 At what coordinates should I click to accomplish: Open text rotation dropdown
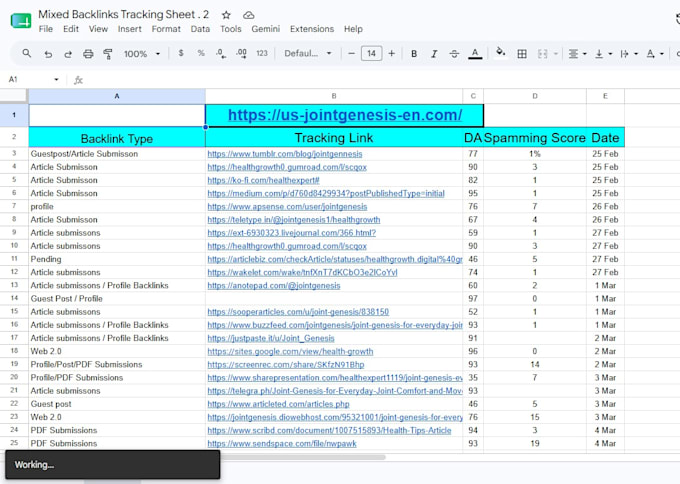[655, 54]
